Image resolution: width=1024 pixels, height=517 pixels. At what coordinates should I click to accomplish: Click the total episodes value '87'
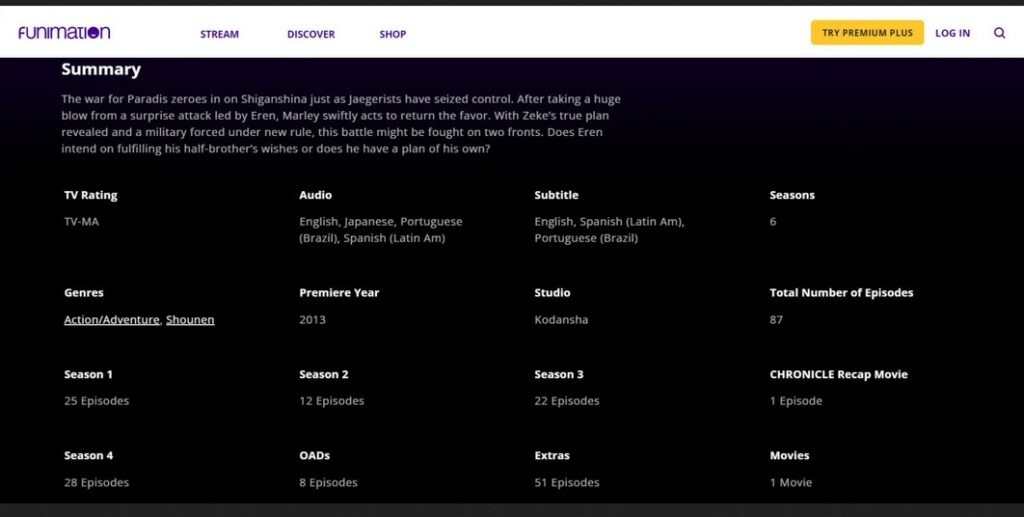pos(776,320)
